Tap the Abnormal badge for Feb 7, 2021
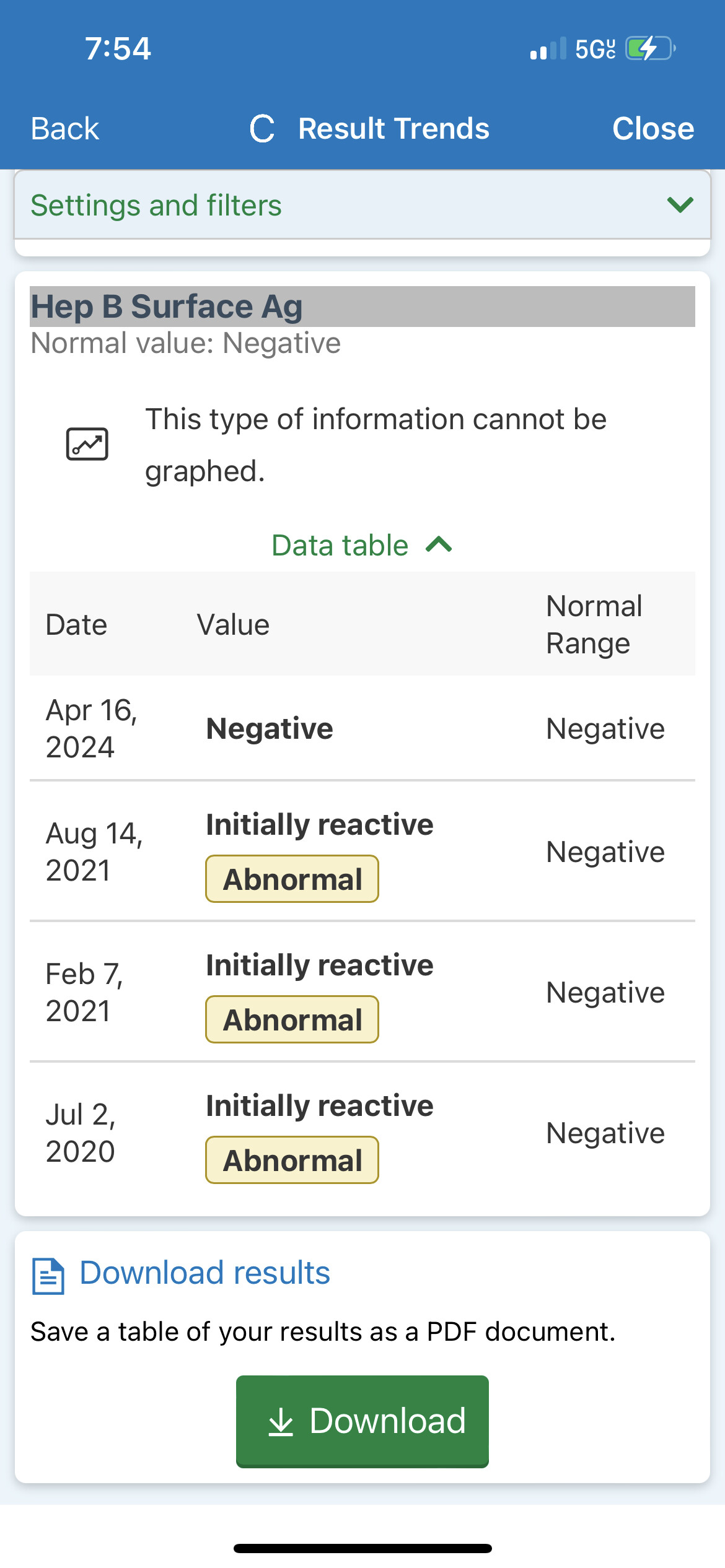The image size is (725, 1568). (292, 1020)
